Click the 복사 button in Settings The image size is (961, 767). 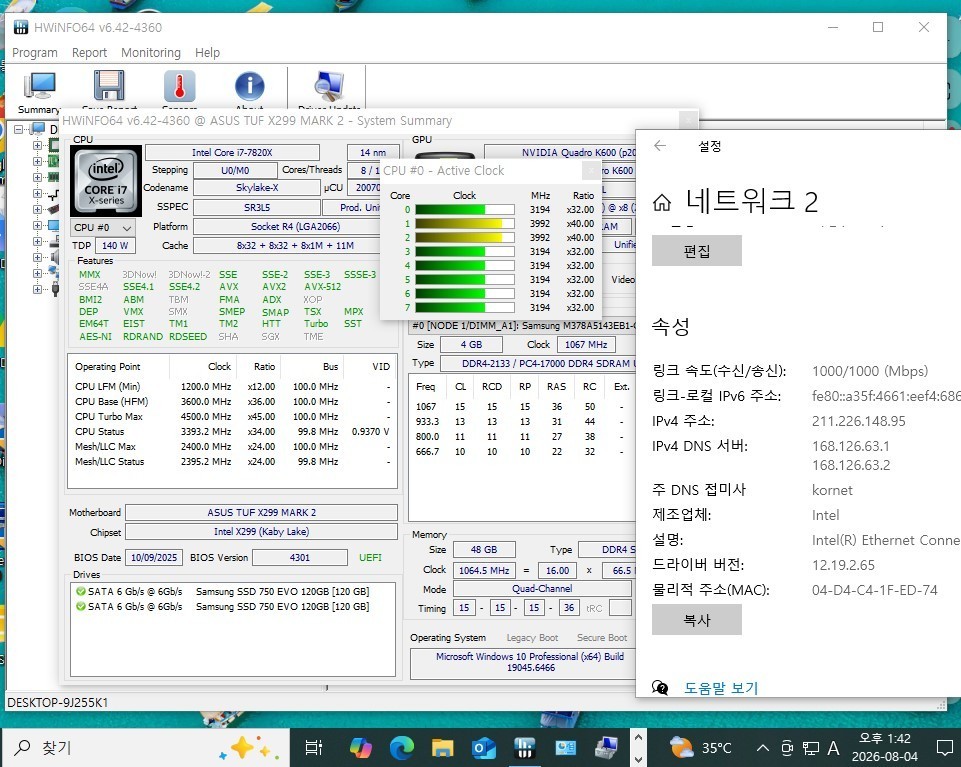coord(696,620)
